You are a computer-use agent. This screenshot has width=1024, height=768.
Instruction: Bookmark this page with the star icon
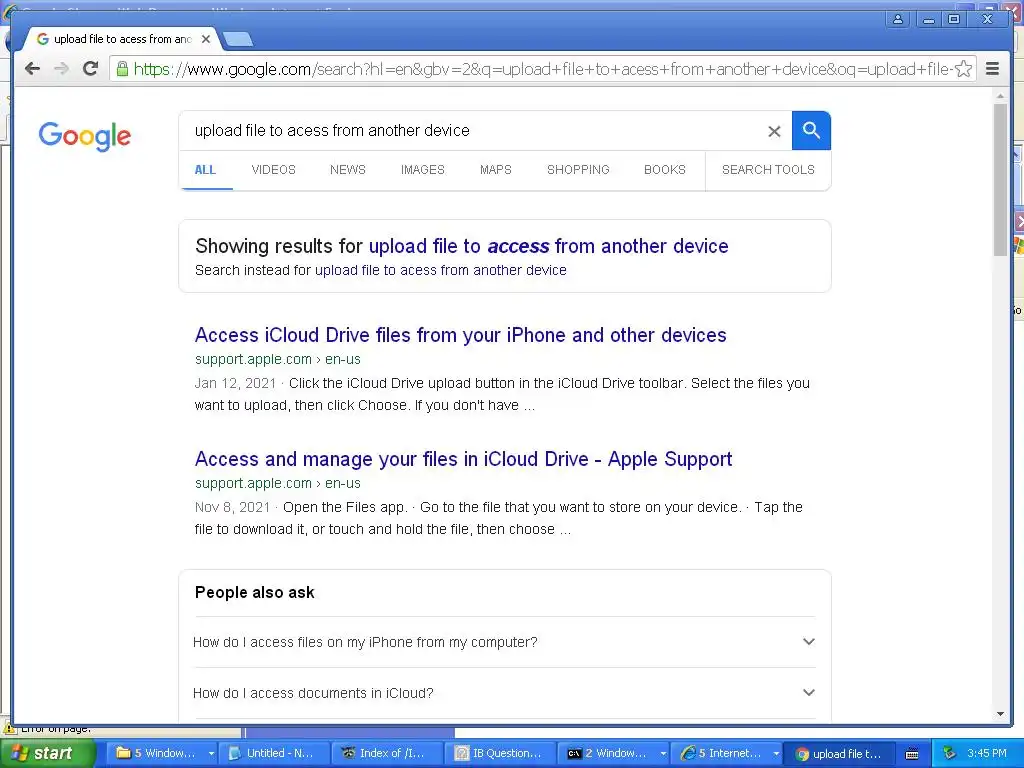point(963,69)
